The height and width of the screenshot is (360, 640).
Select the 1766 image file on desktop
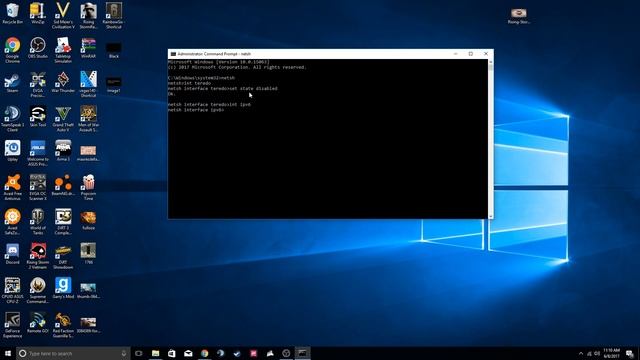coord(88,253)
